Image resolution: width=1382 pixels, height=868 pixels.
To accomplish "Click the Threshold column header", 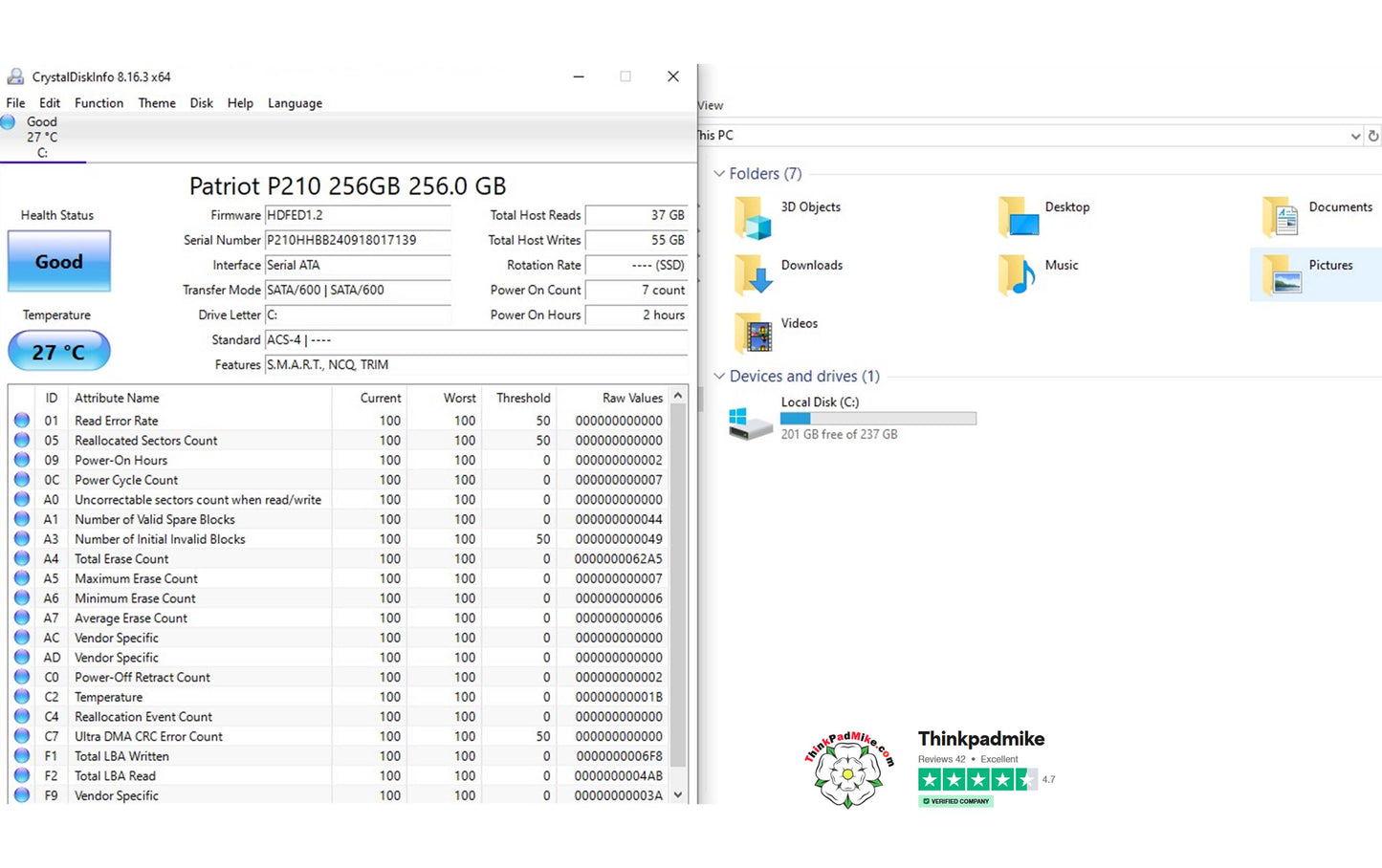I will 518,398.
